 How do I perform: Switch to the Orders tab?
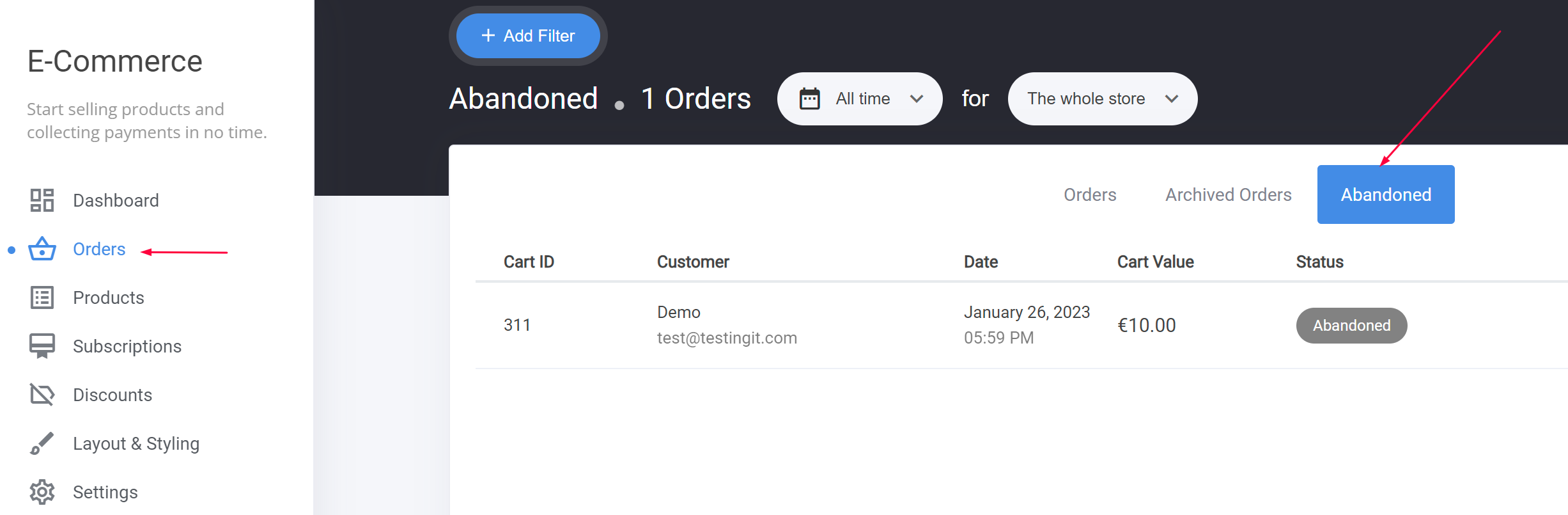click(x=1090, y=194)
